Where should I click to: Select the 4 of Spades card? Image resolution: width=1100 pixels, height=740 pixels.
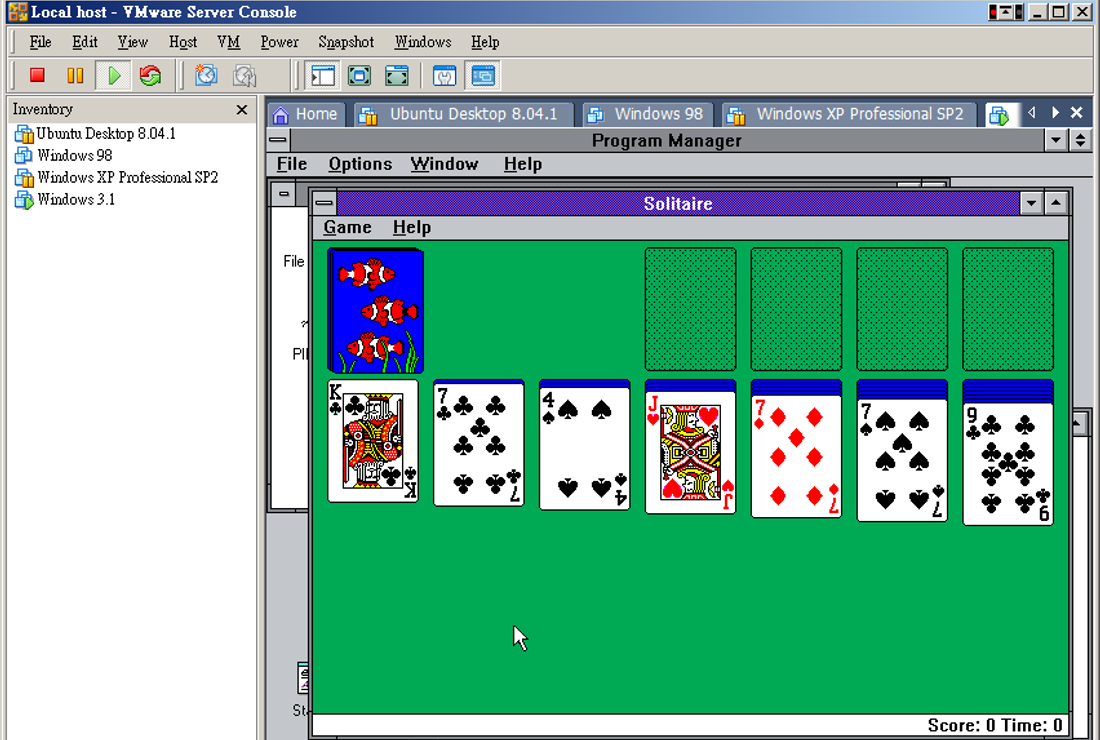point(584,449)
